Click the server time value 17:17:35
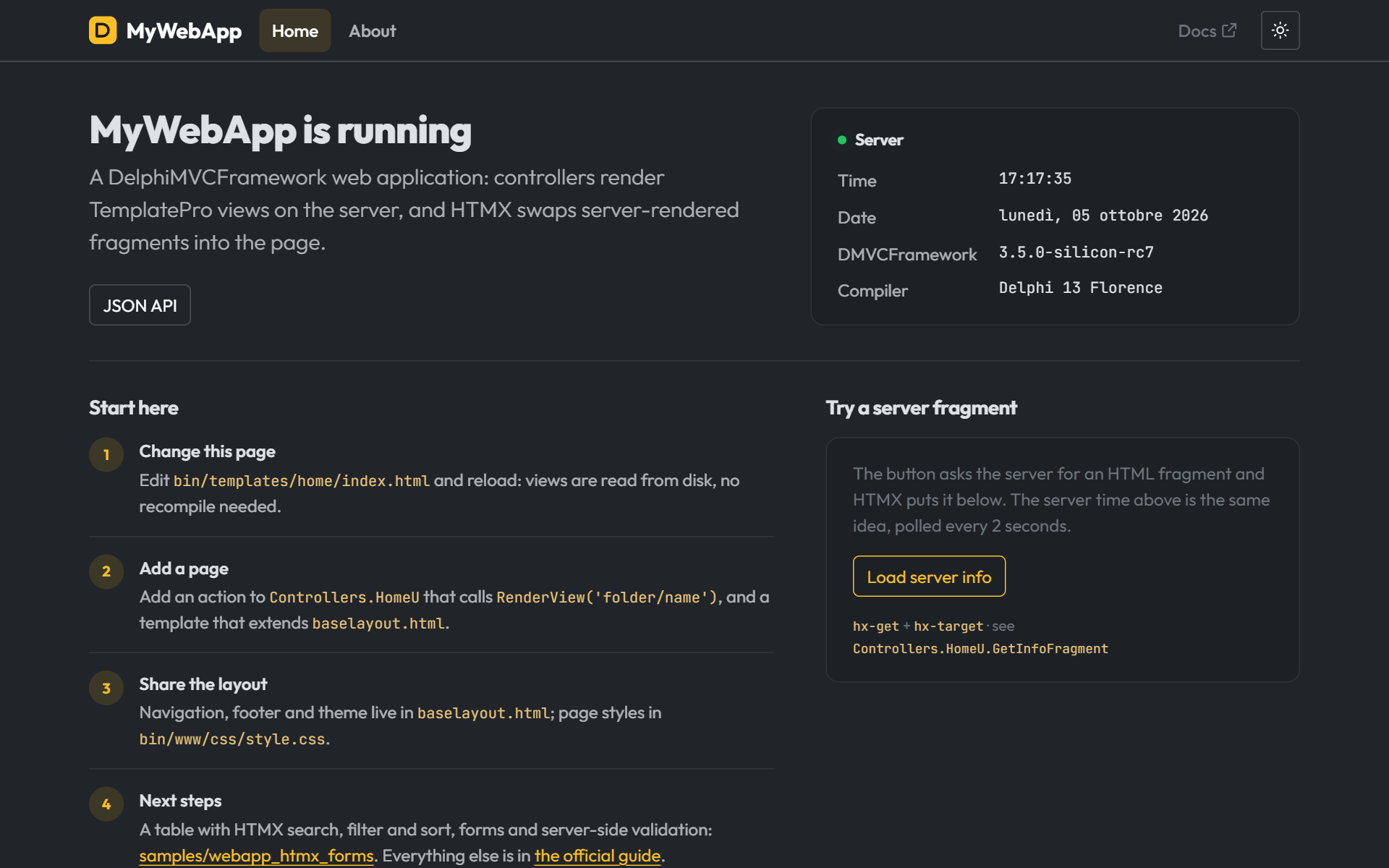The width and height of the screenshot is (1389, 868). point(1035,179)
